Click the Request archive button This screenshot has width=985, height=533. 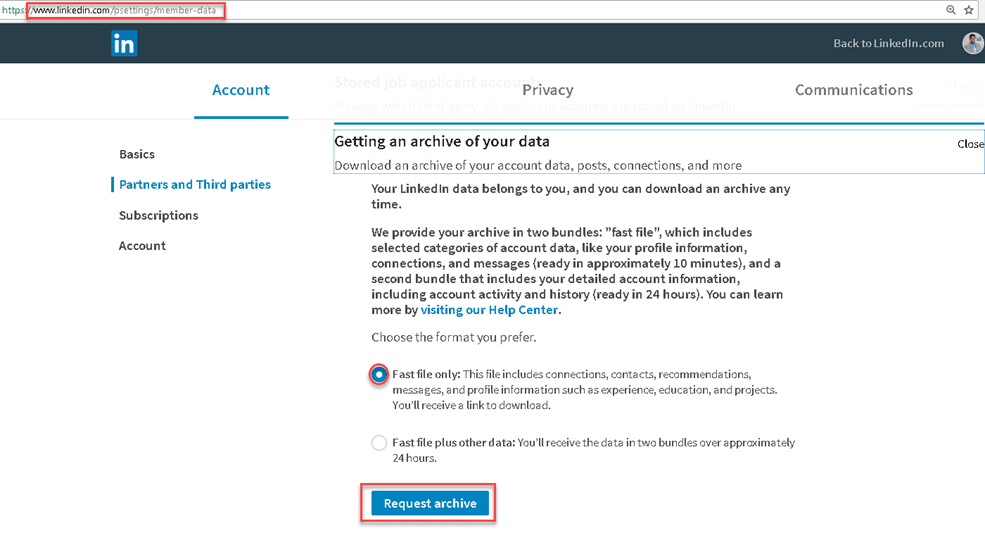click(430, 503)
